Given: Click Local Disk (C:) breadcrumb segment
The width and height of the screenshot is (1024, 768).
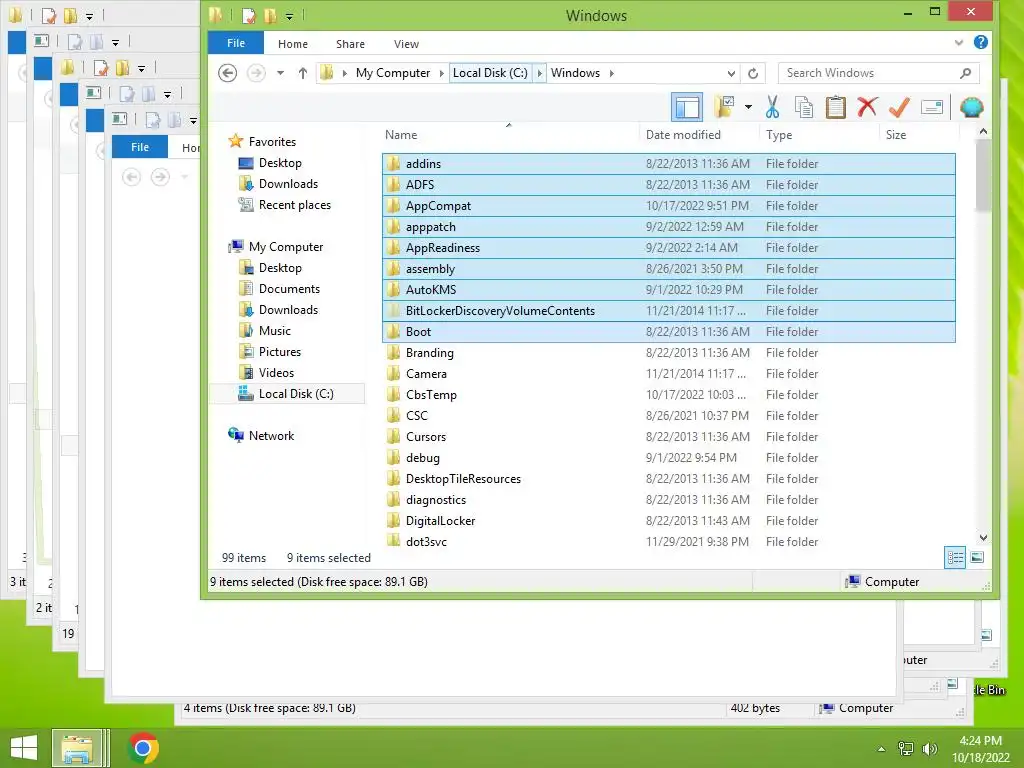Looking at the screenshot, I should pos(490,72).
